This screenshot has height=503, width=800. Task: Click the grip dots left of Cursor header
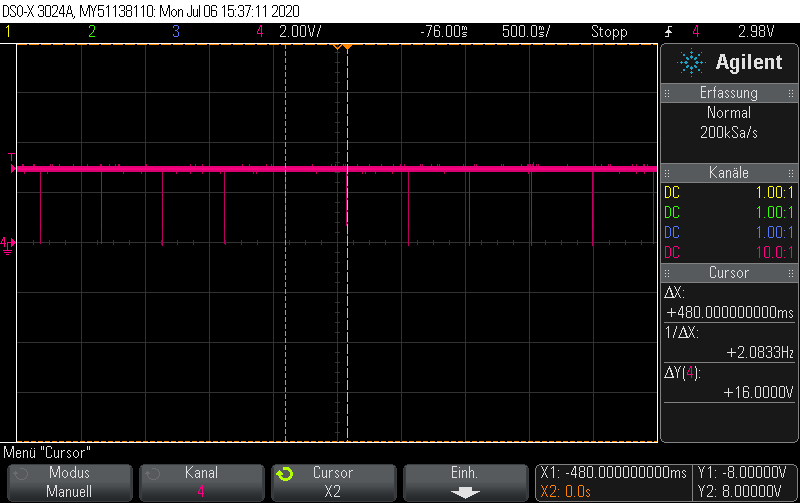pyautogui.click(x=667, y=273)
